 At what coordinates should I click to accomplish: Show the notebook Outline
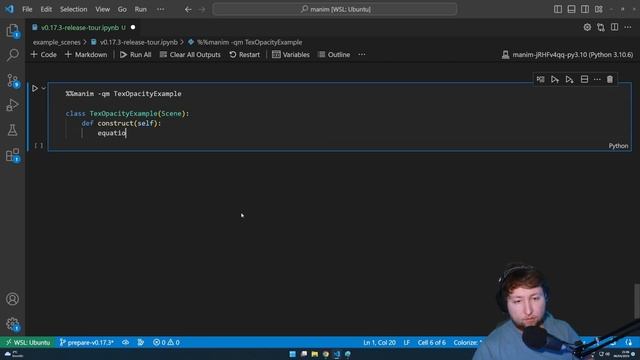(334, 54)
